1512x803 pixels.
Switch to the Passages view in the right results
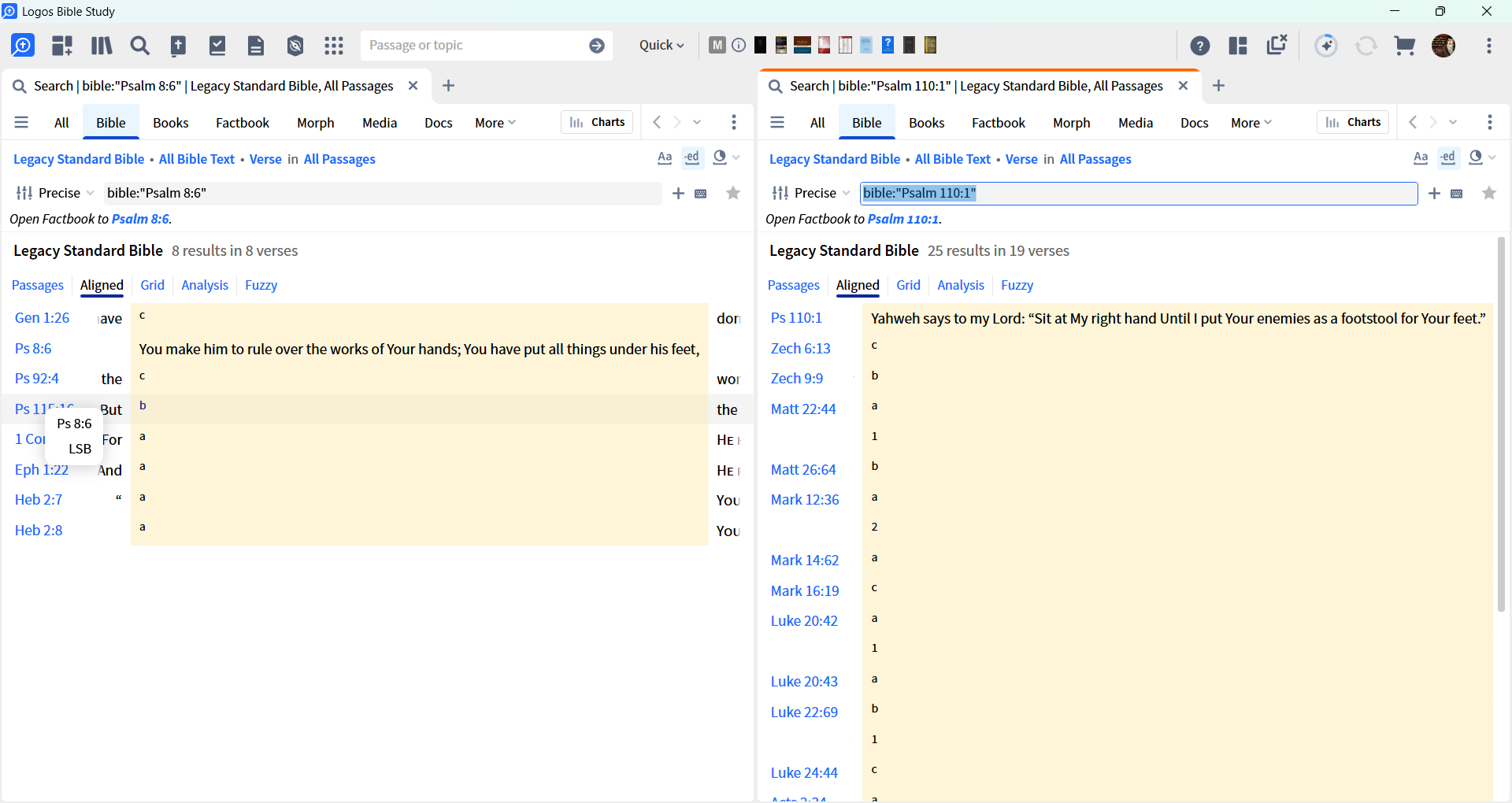(x=794, y=285)
